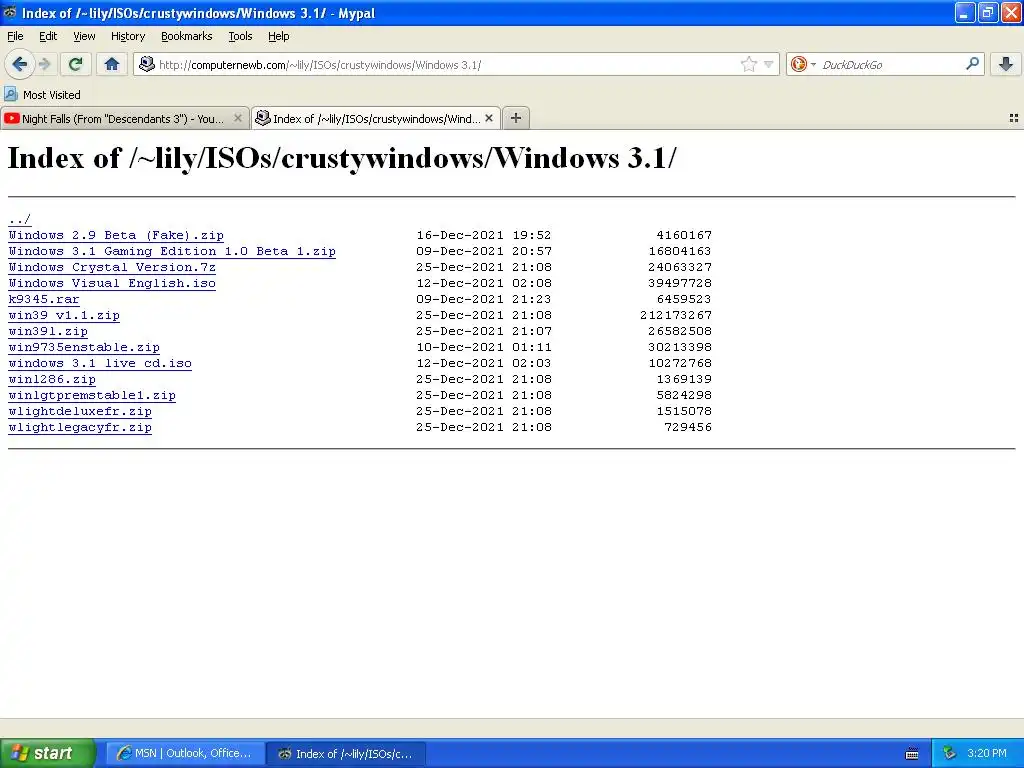Viewport: 1024px width, 768px height.
Task: Click the on-screen keyboard taskbar icon
Action: (x=912, y=754)
